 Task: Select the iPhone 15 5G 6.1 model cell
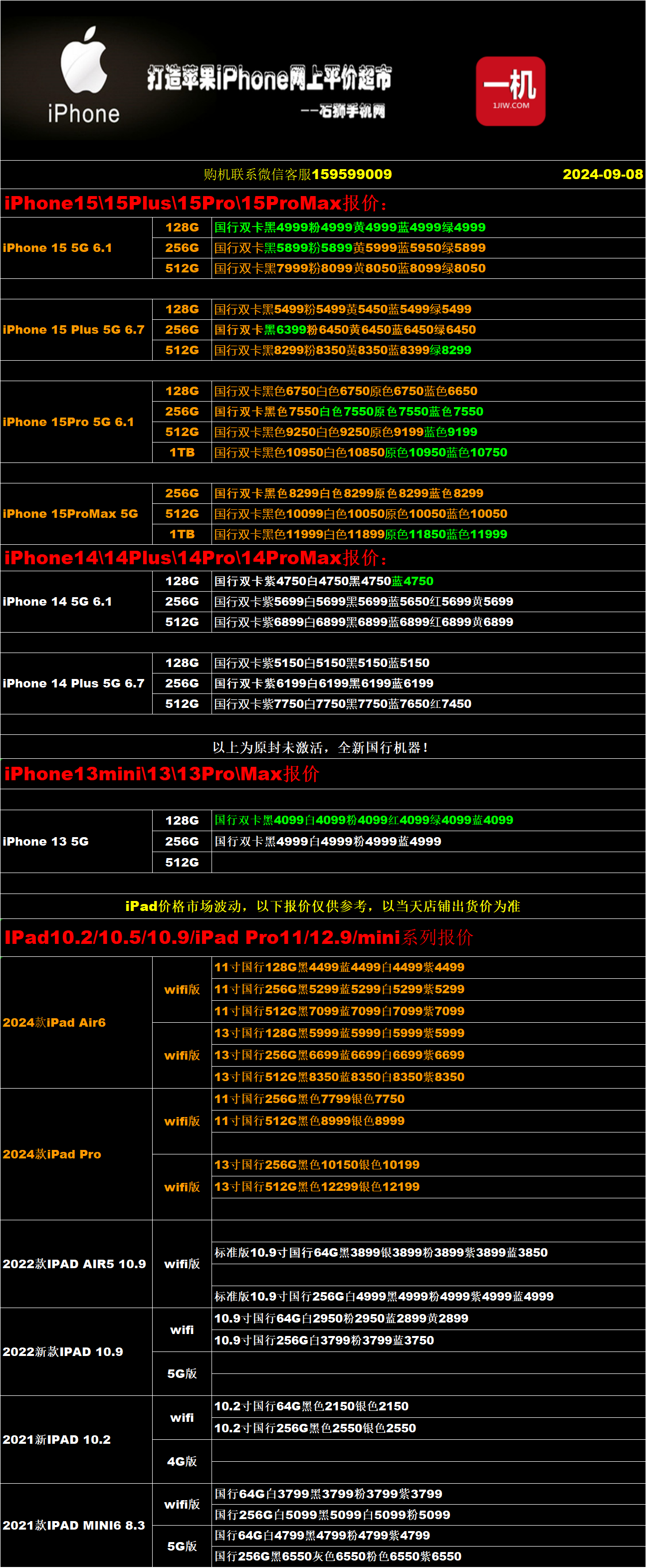pyautogui.click(x=76, y=248)
